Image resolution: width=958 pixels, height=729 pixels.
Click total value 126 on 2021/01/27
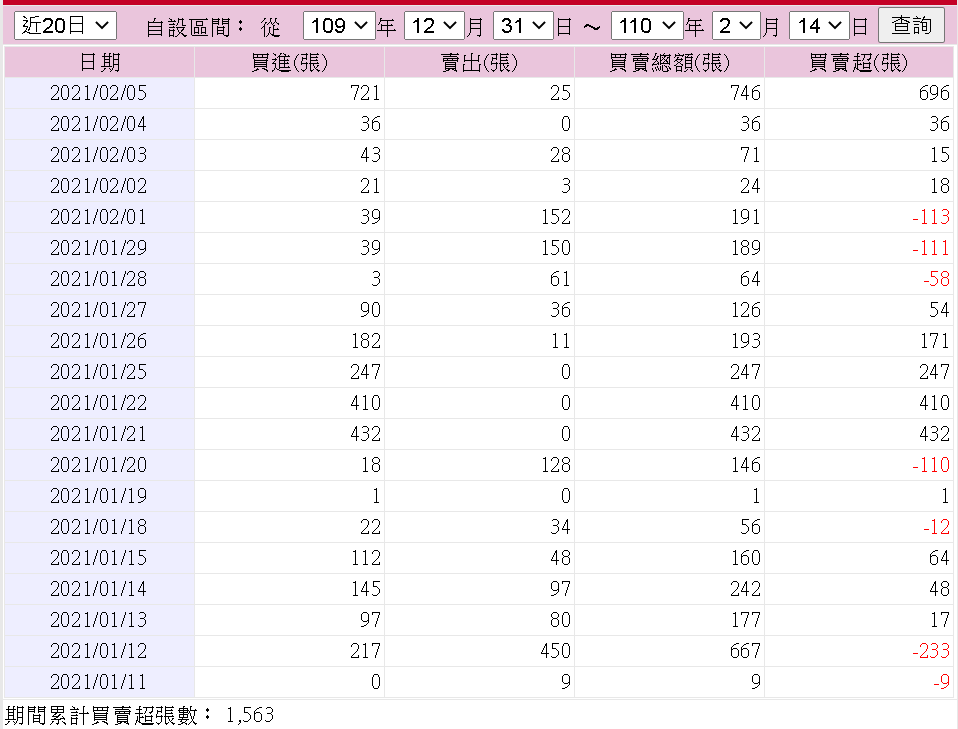[745, 310]
